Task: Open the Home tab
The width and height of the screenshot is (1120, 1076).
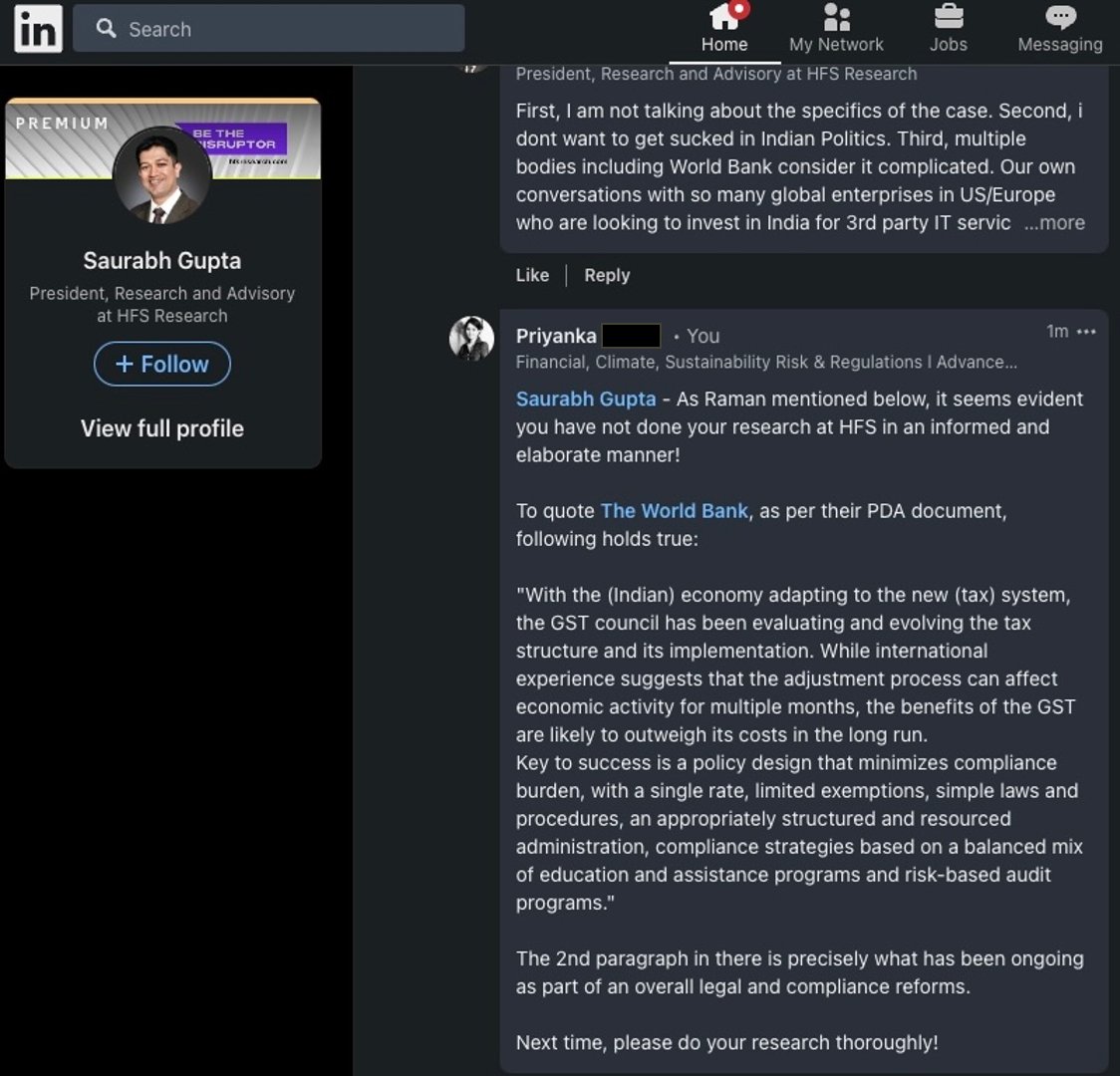Action: (724, 29)
